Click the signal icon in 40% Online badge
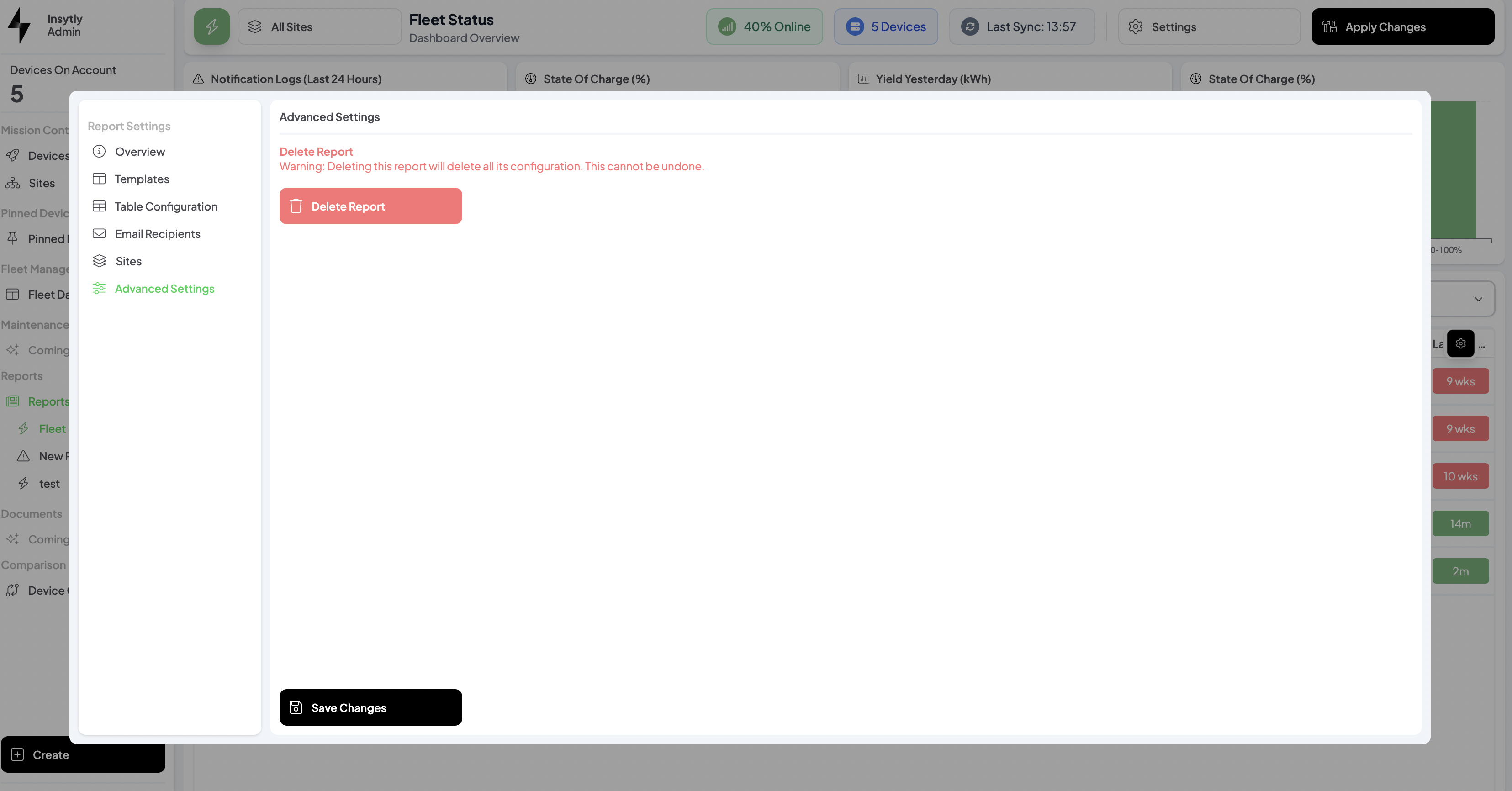The height and width of the screenshot is (791, 1512). pos(727,26)
